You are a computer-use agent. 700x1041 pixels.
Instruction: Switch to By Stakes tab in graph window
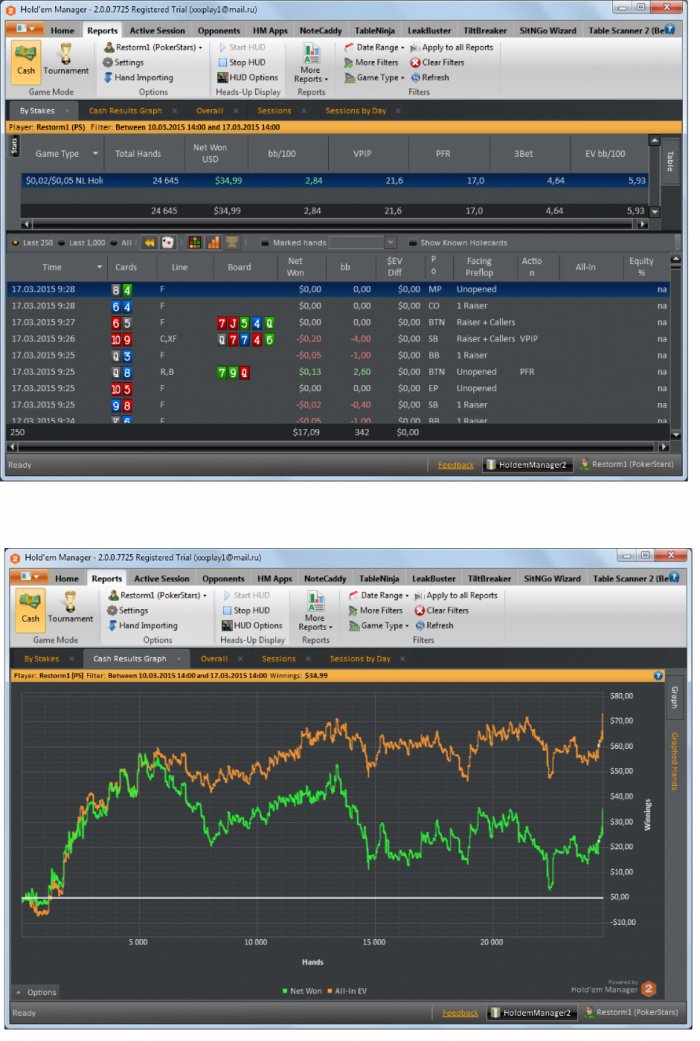click(42, 659)
